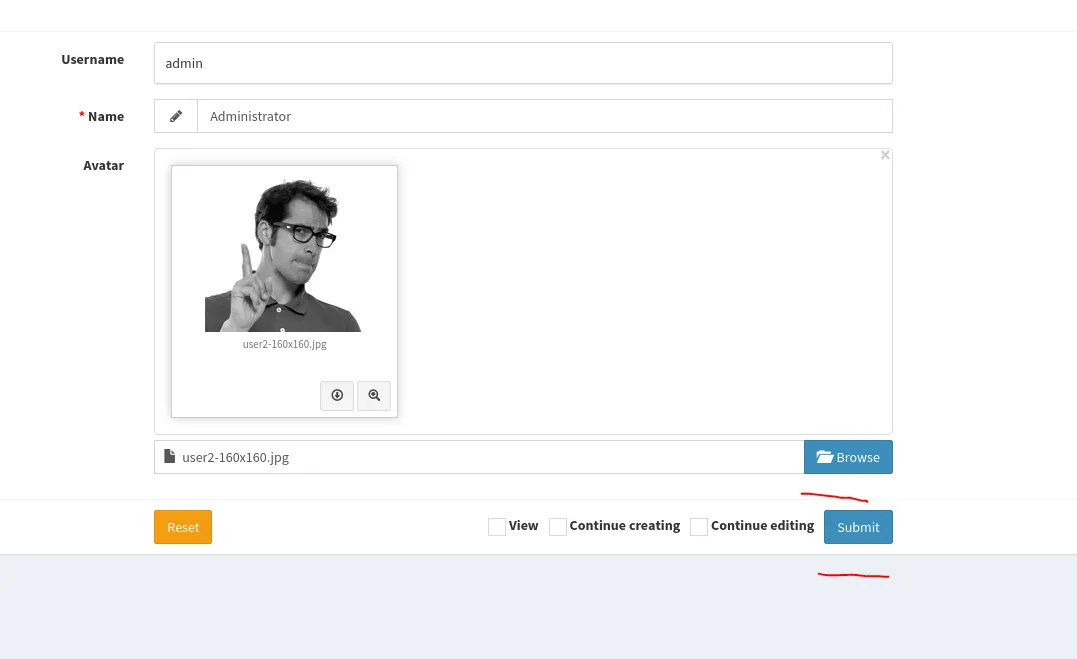Viewport: 1077px width, 659px height.
Task: Remove the avatar using the X icon
Action: (x=885, y=155)
